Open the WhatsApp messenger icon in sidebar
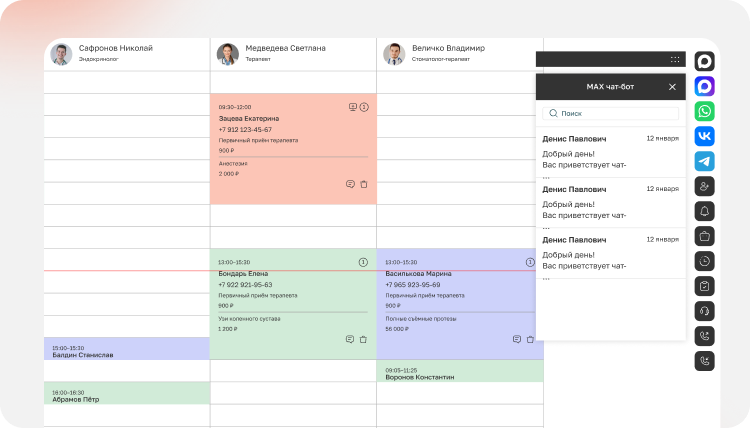Viewport: 750px width, 428px height. tap(704, 111)
